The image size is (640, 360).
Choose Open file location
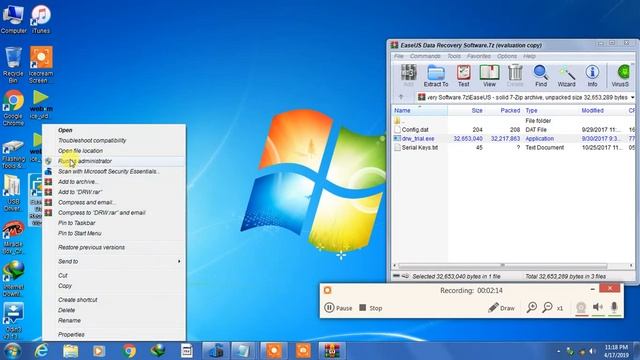114,151
